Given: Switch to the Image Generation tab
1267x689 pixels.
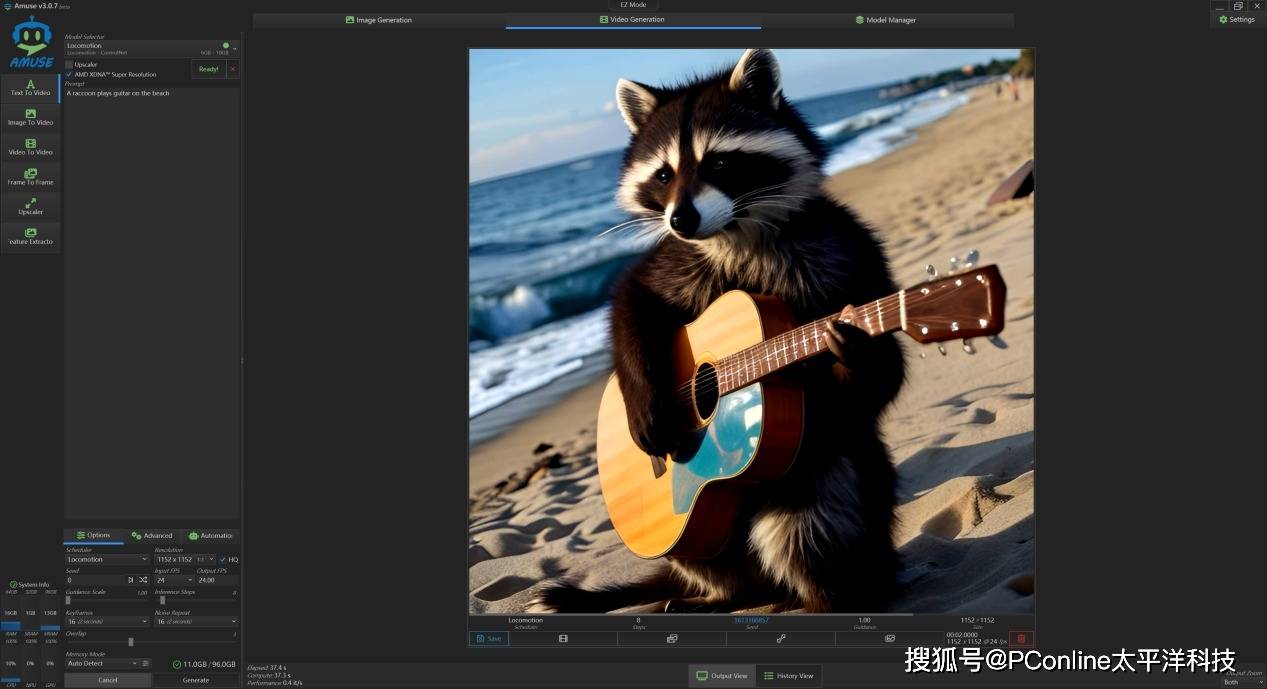Looking at the screenshot, I should [379, 20].
